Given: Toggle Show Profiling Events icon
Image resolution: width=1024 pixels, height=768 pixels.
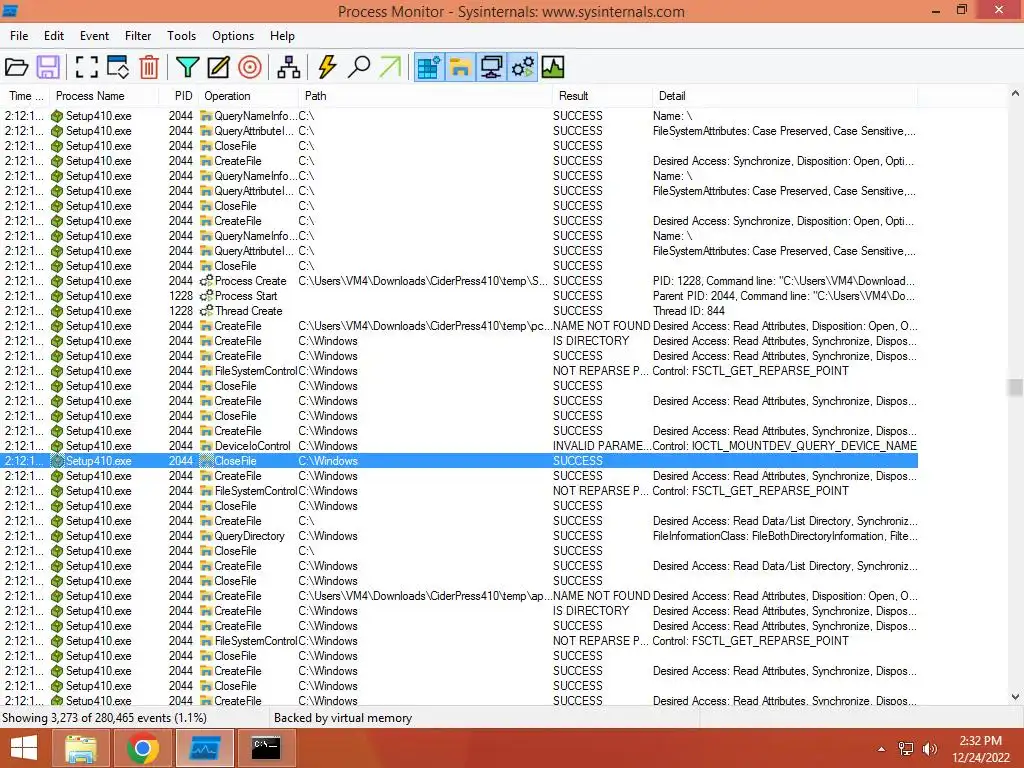Looking at the screenshot, I should tap(553, 67).
